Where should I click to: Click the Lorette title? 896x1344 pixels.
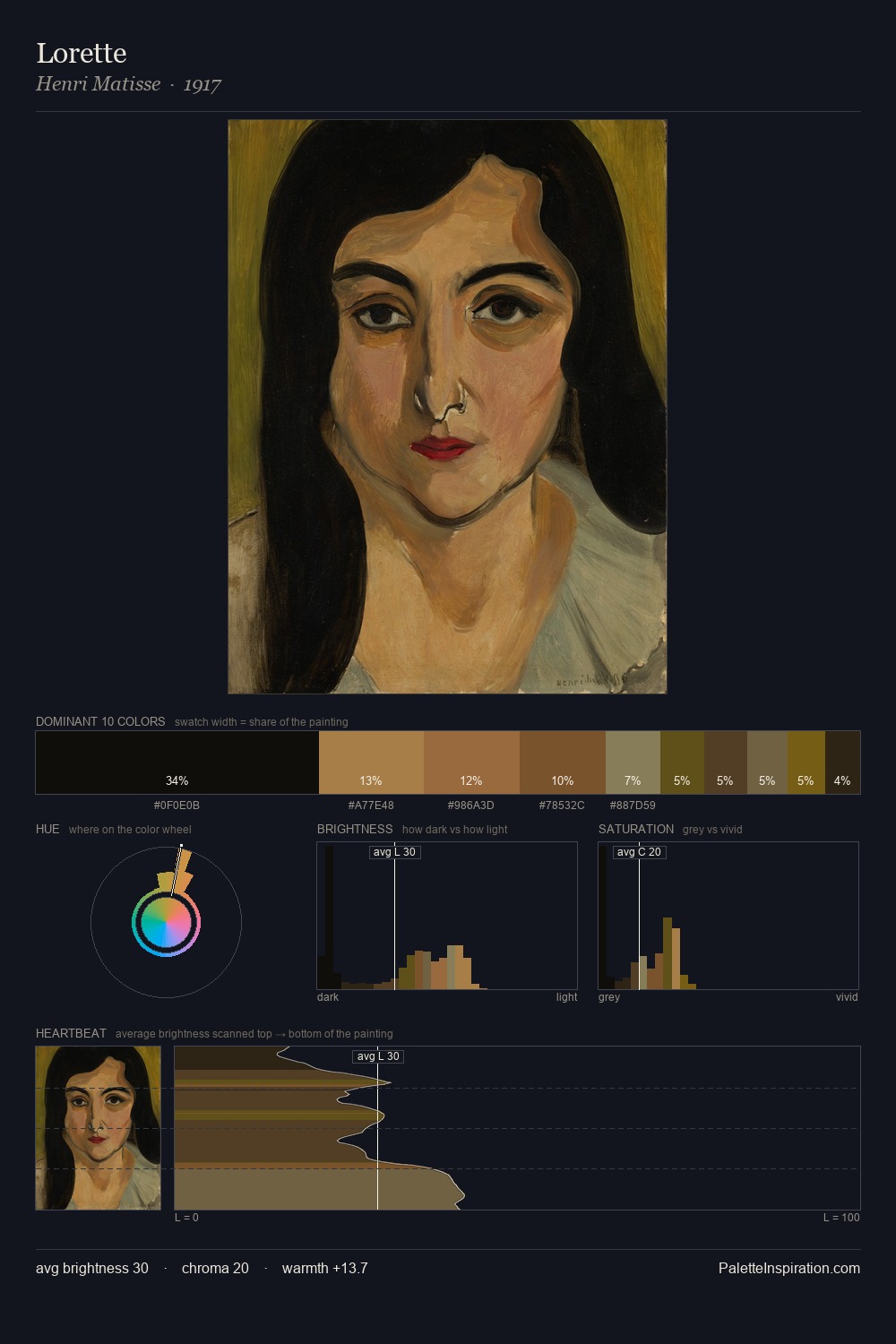82,53
